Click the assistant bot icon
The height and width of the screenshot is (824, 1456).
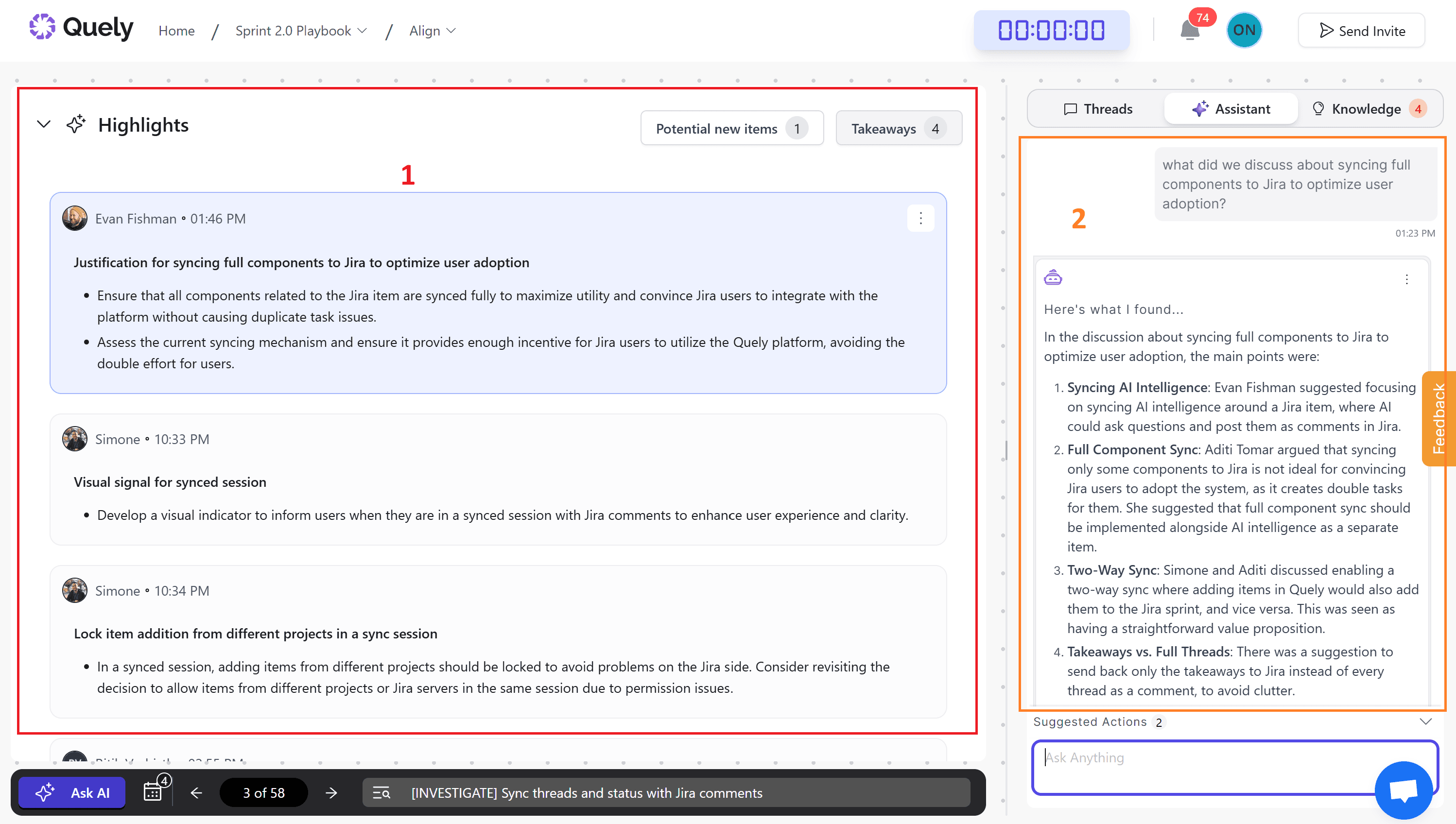click(1053, 278)
